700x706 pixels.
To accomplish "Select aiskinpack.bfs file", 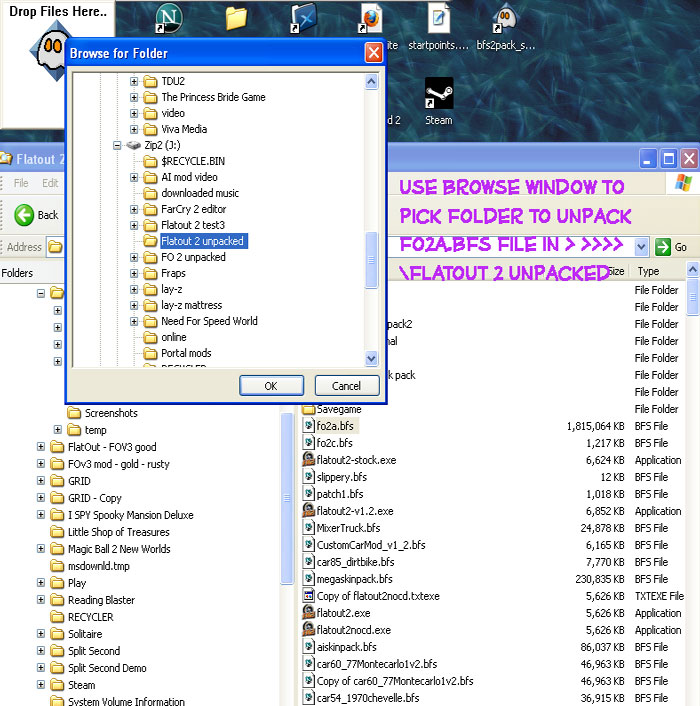I will pos(346,647).
